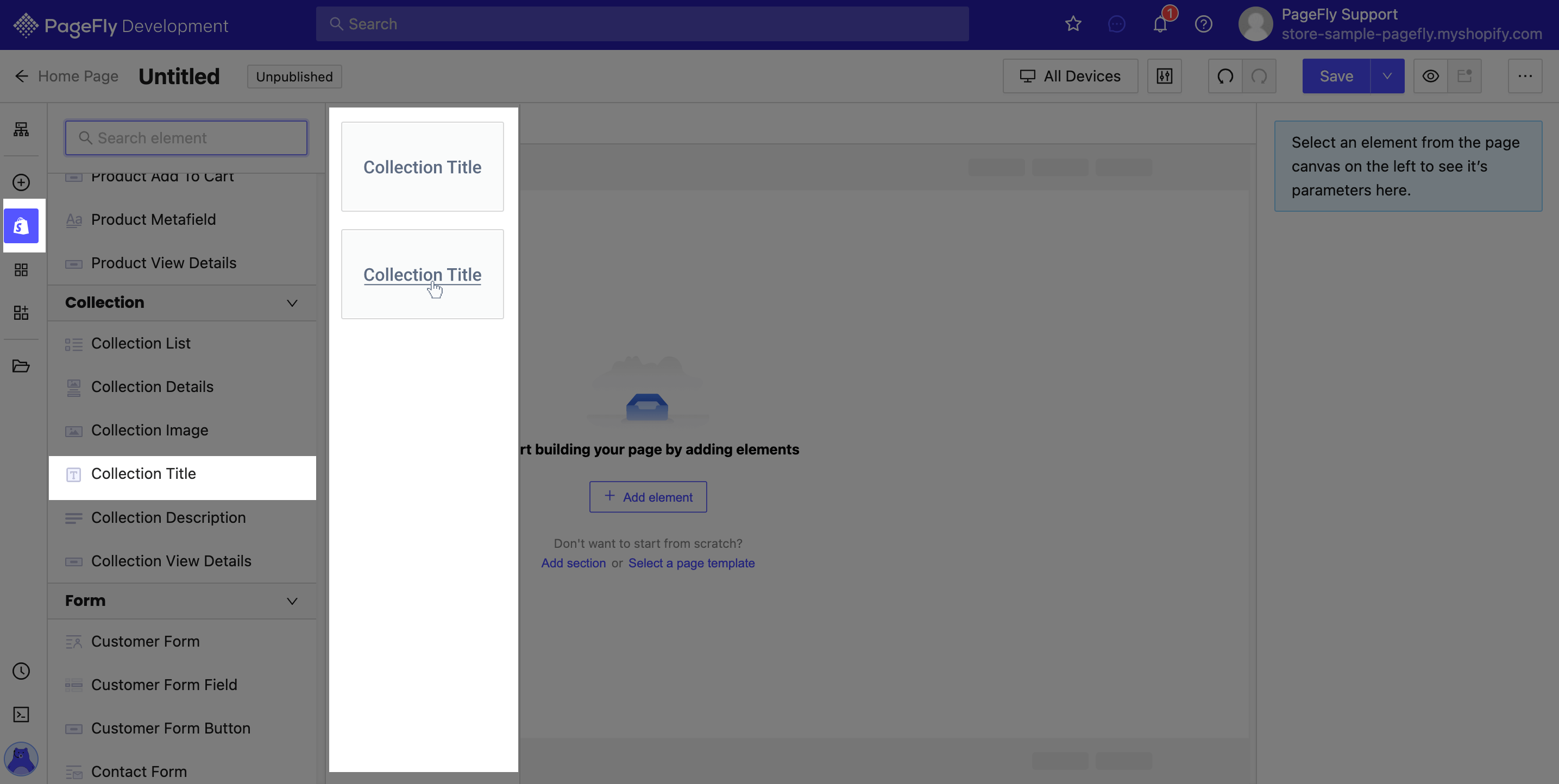Select Collection Details element
Image resolution: width=1559 pixels, height=784 pixels.
tap(182, 387)
